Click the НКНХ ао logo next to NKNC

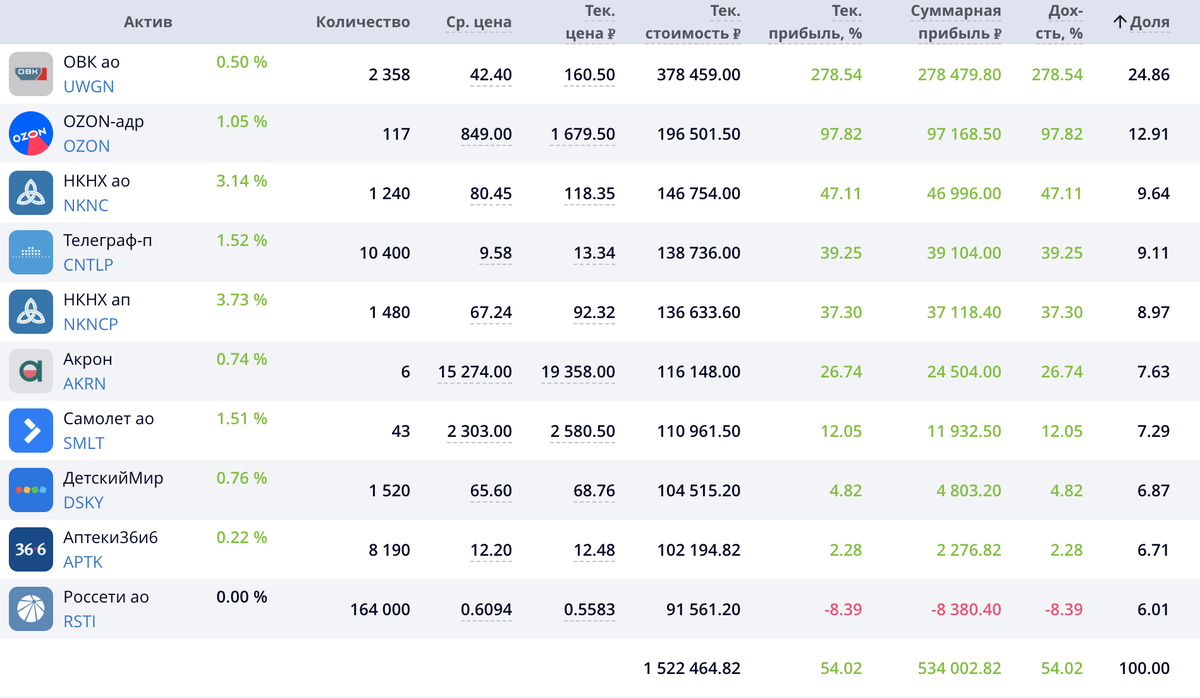[31, 193]
